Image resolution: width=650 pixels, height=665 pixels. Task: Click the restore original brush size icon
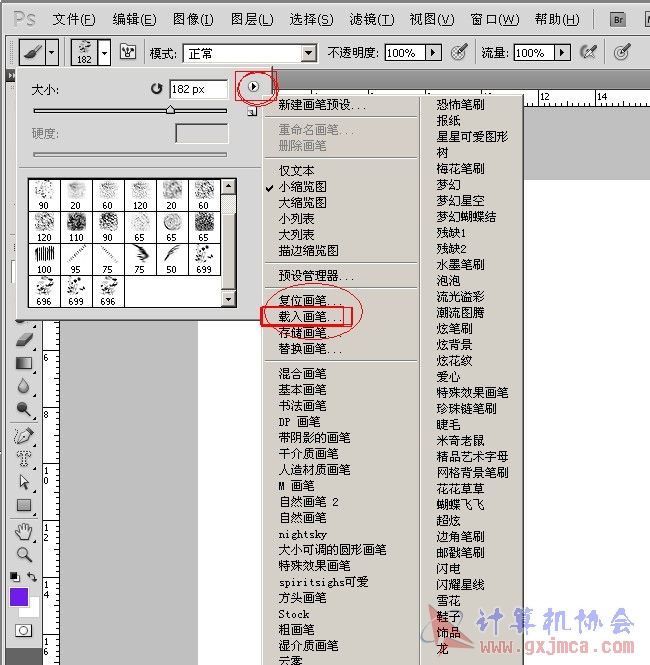click(x=156, y=89)
